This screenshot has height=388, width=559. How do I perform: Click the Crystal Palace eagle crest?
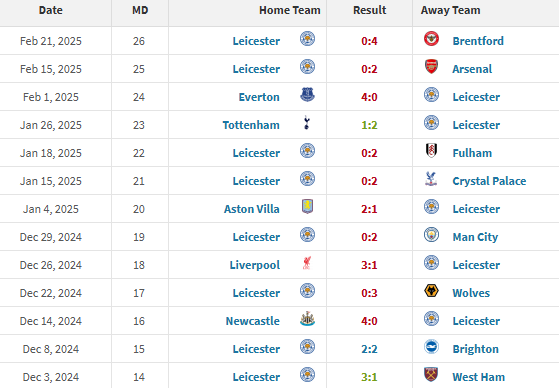click(431, 179)
